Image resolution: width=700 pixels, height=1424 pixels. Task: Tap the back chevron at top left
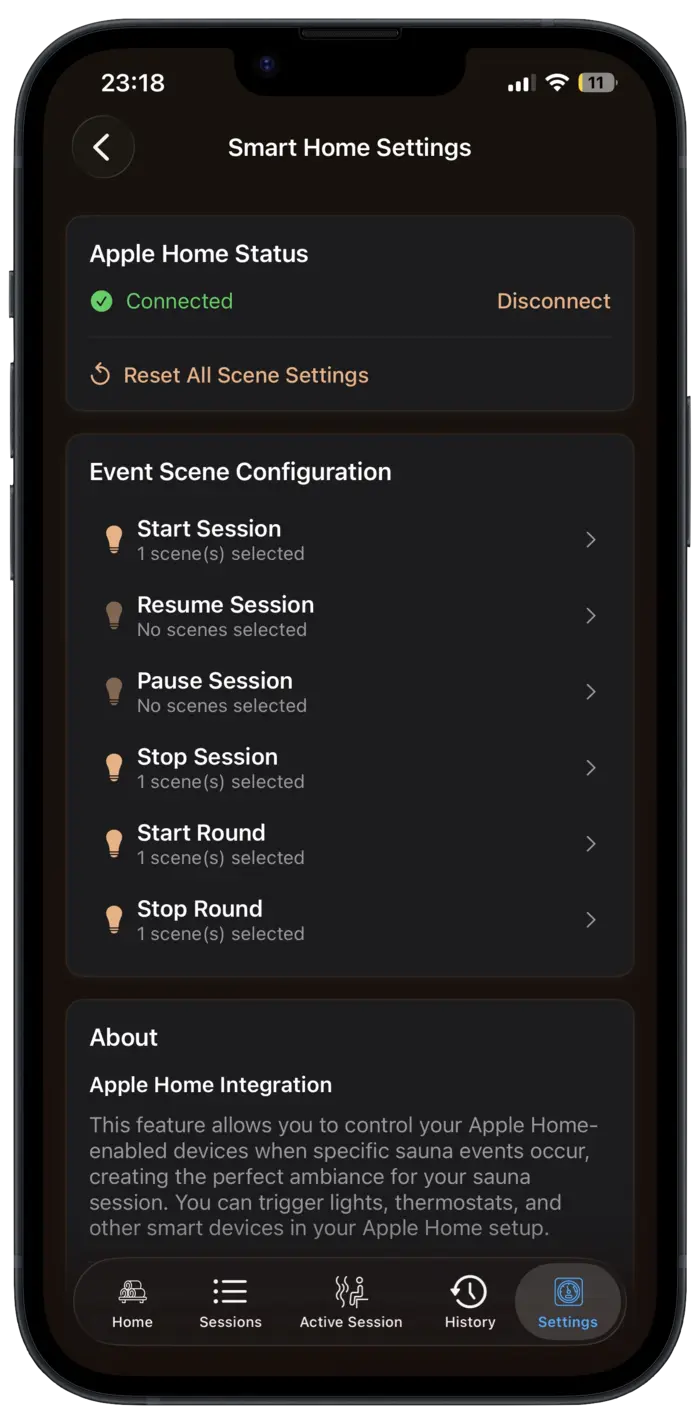104,147
